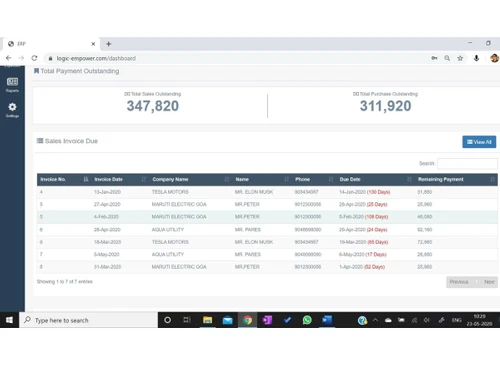Open a new browser tab

click(x=108, y=44)
